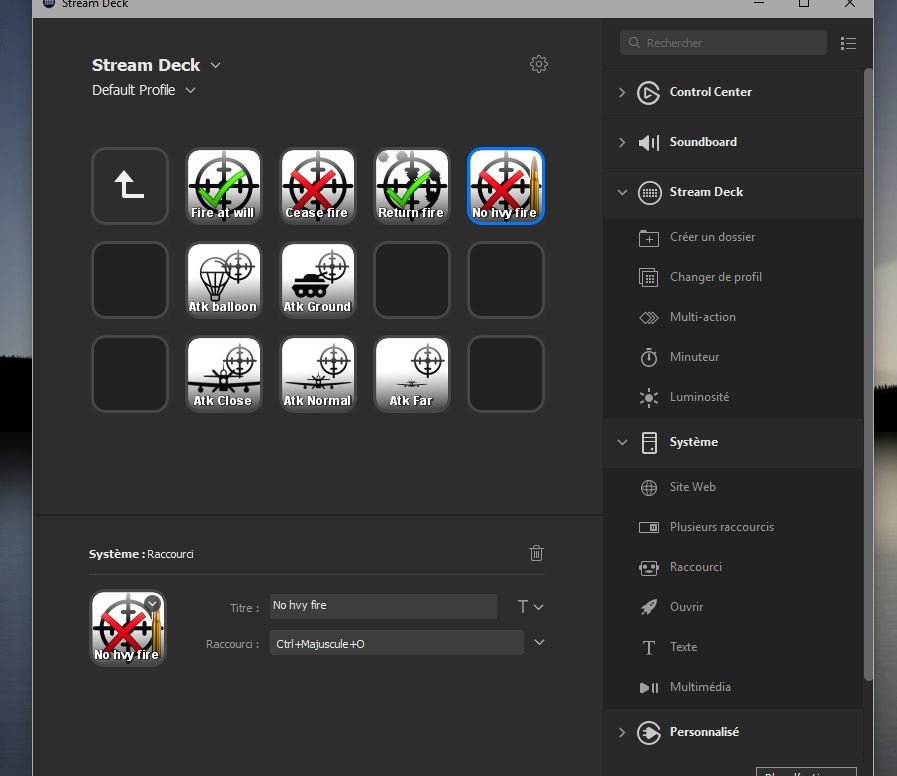Close the Stream Deck window

click(x=850, y=4)
